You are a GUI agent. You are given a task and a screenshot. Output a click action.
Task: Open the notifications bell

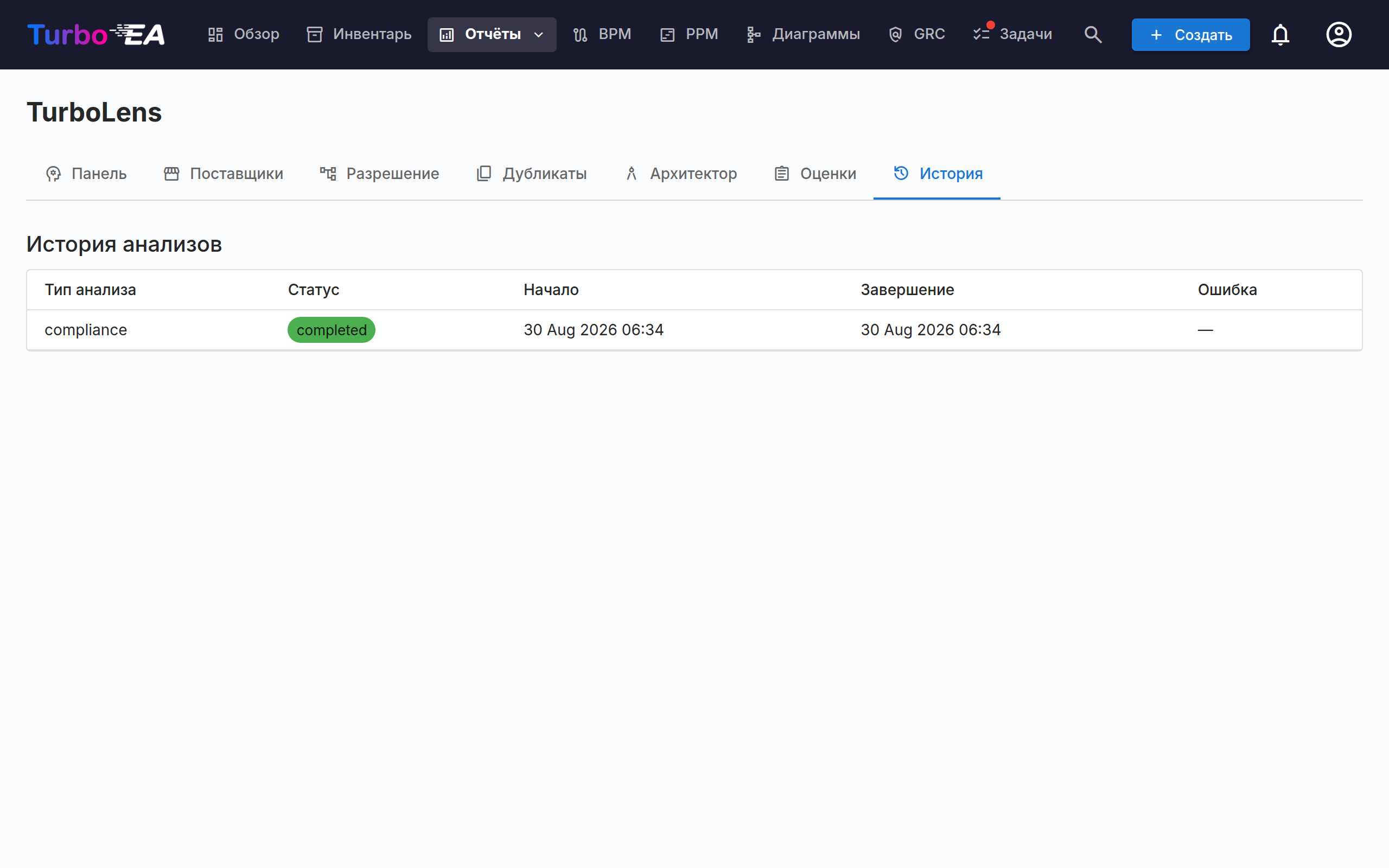(x=1280, y=34)
